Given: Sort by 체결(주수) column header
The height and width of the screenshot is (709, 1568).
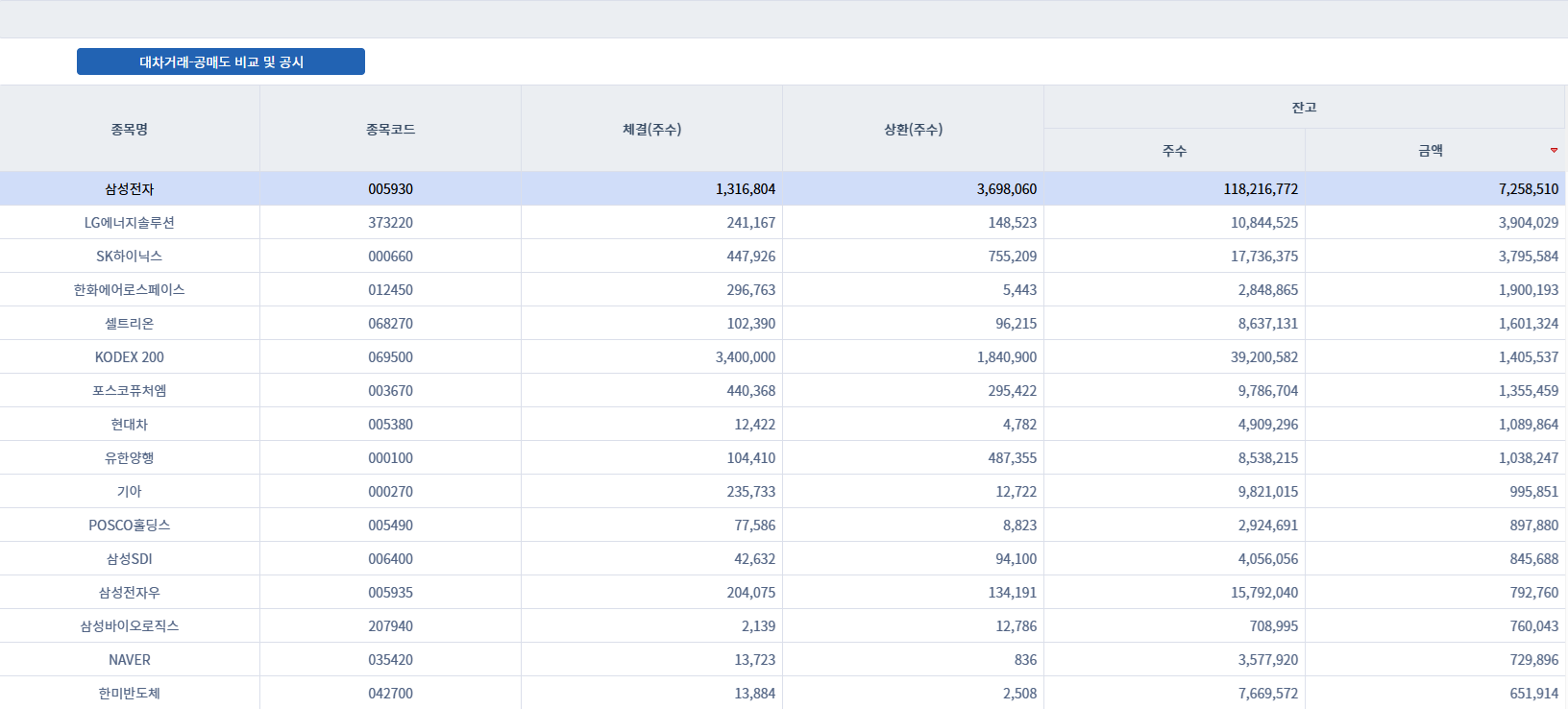Looking at the screenshot, I should pos(651,129).
